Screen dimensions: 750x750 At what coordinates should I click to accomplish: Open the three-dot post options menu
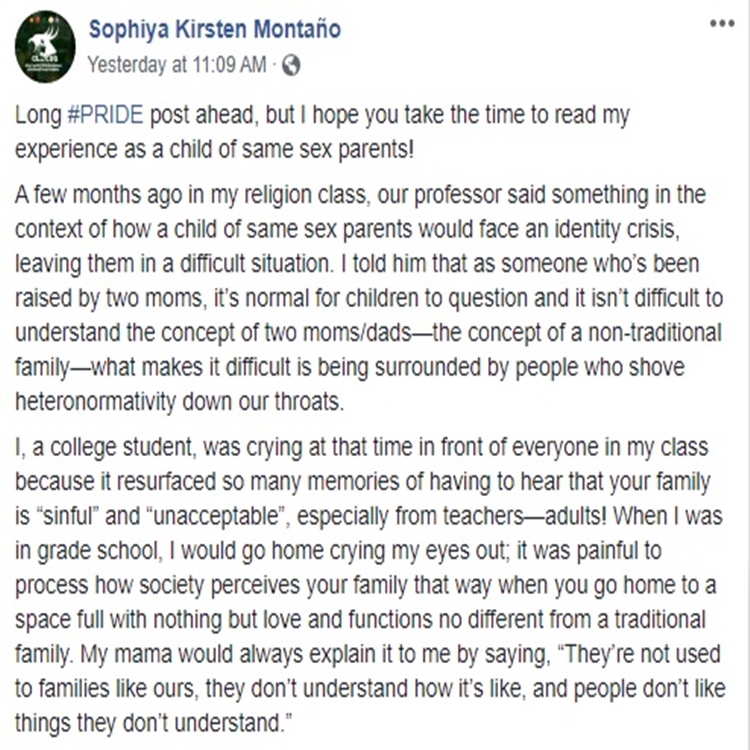pos(722,23)
